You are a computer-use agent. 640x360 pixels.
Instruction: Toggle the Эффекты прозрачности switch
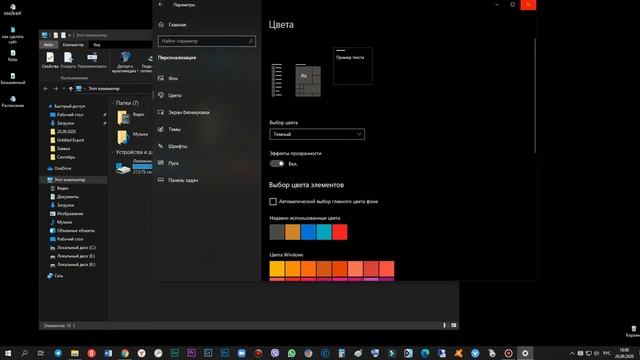pyautogui.click(x=277, y=164)
